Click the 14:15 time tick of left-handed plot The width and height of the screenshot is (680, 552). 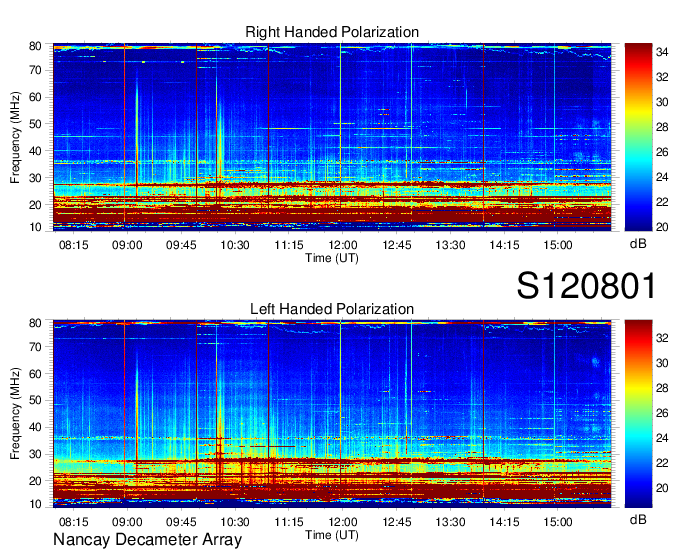[504, 522]
